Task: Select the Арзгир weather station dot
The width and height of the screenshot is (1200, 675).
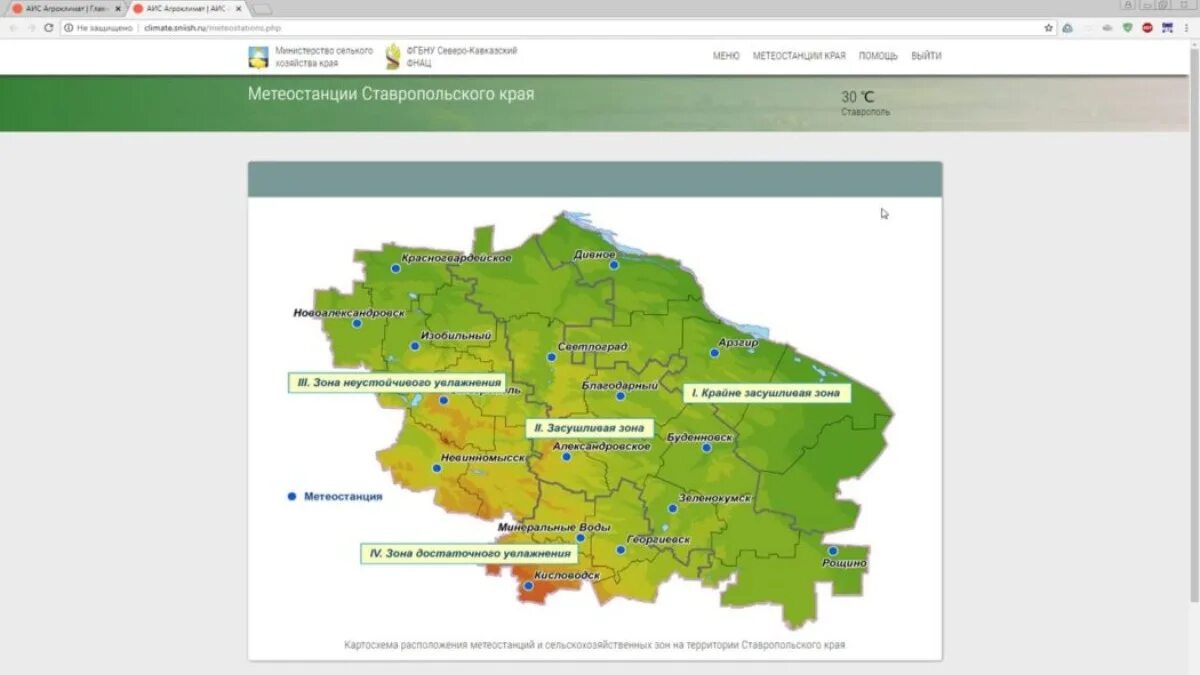Action: click(x=714, y=352)
